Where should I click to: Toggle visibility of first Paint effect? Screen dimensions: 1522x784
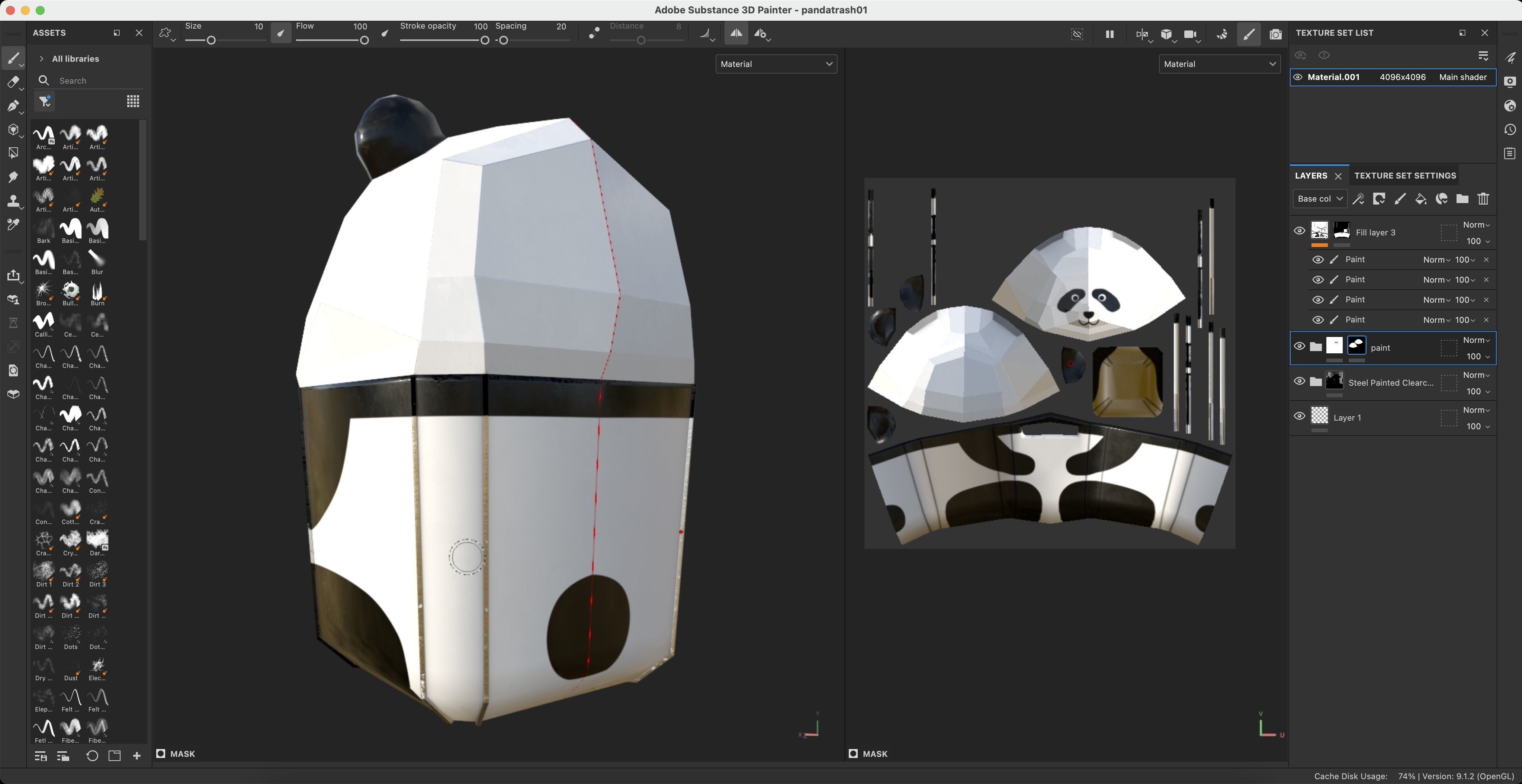[1317, 259]
